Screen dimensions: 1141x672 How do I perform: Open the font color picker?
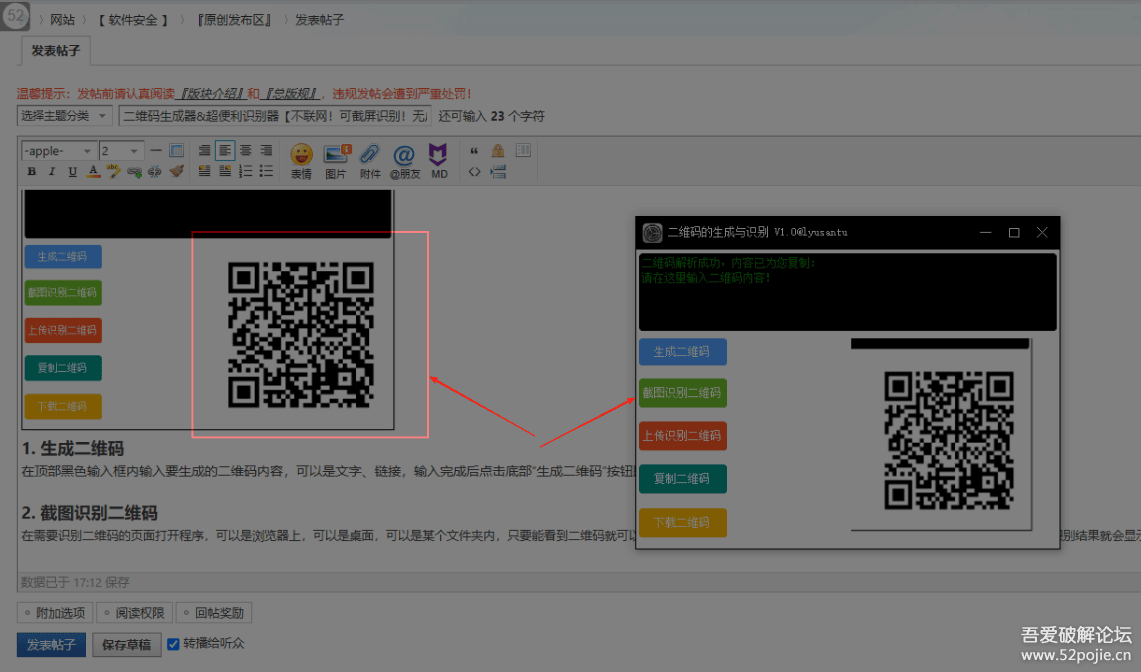pyautogui.click(x=93, y=172)
